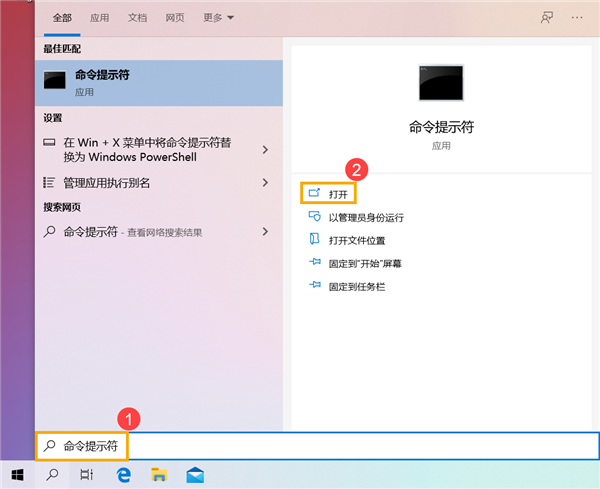Click the Windows Start button
This screenshot has width=600, height=489.
click(x=17, y=474)
